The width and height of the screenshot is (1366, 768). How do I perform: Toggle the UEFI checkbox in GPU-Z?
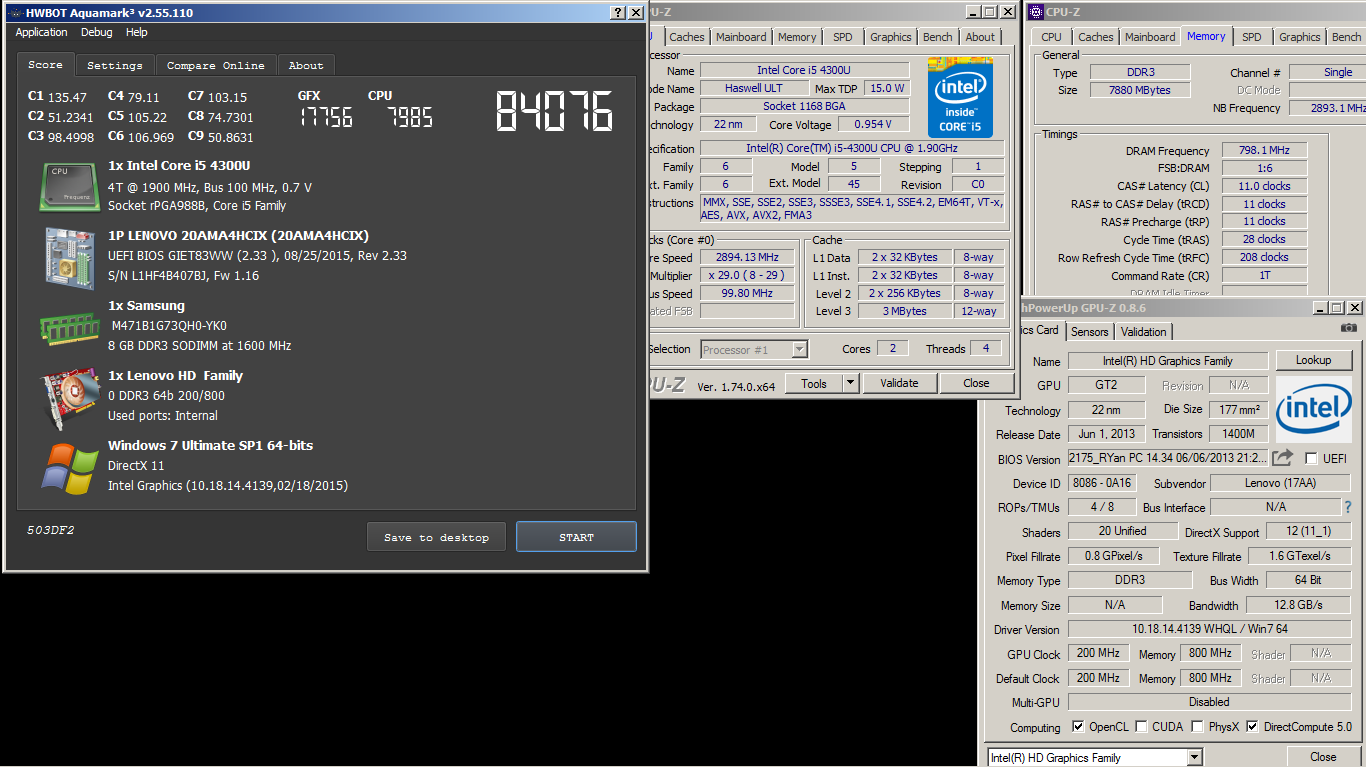(x=1311, y=458)
